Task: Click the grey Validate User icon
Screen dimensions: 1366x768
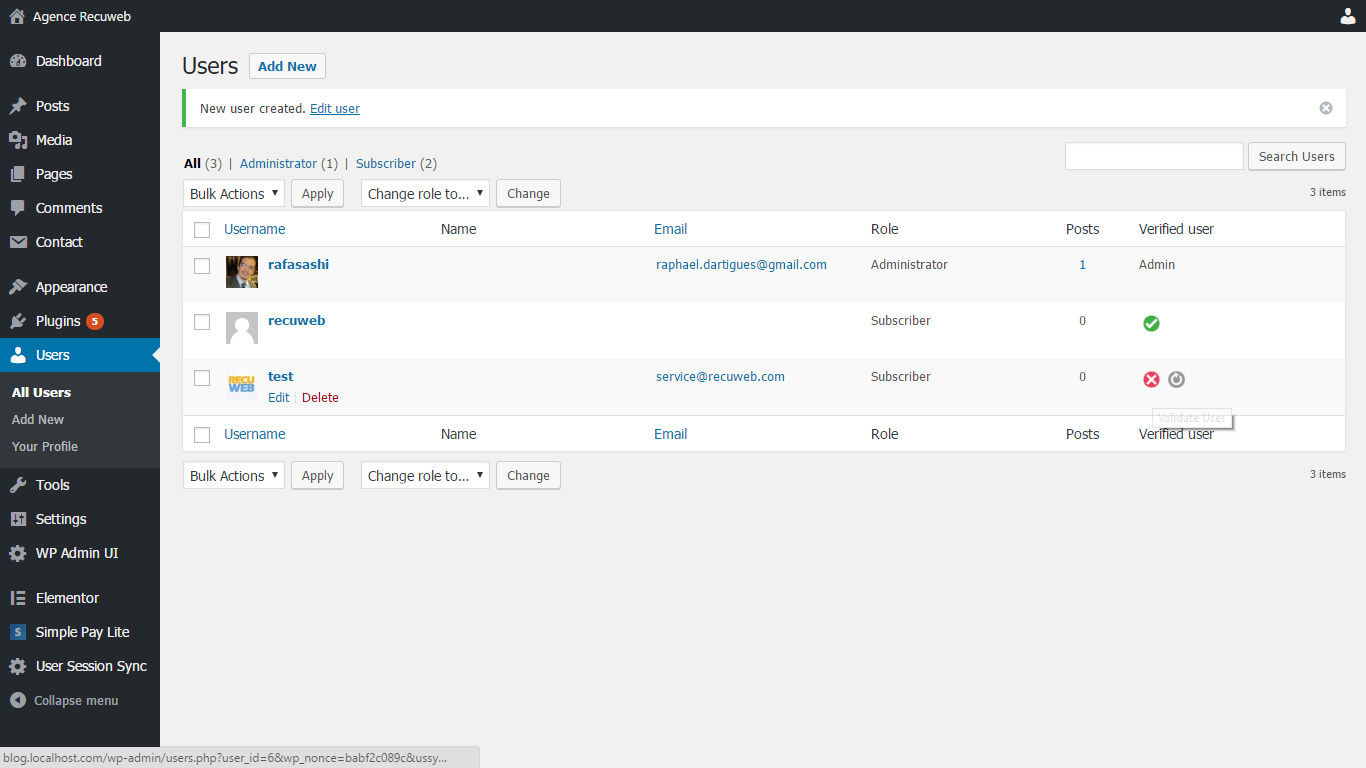Action: pos(1176,379)
